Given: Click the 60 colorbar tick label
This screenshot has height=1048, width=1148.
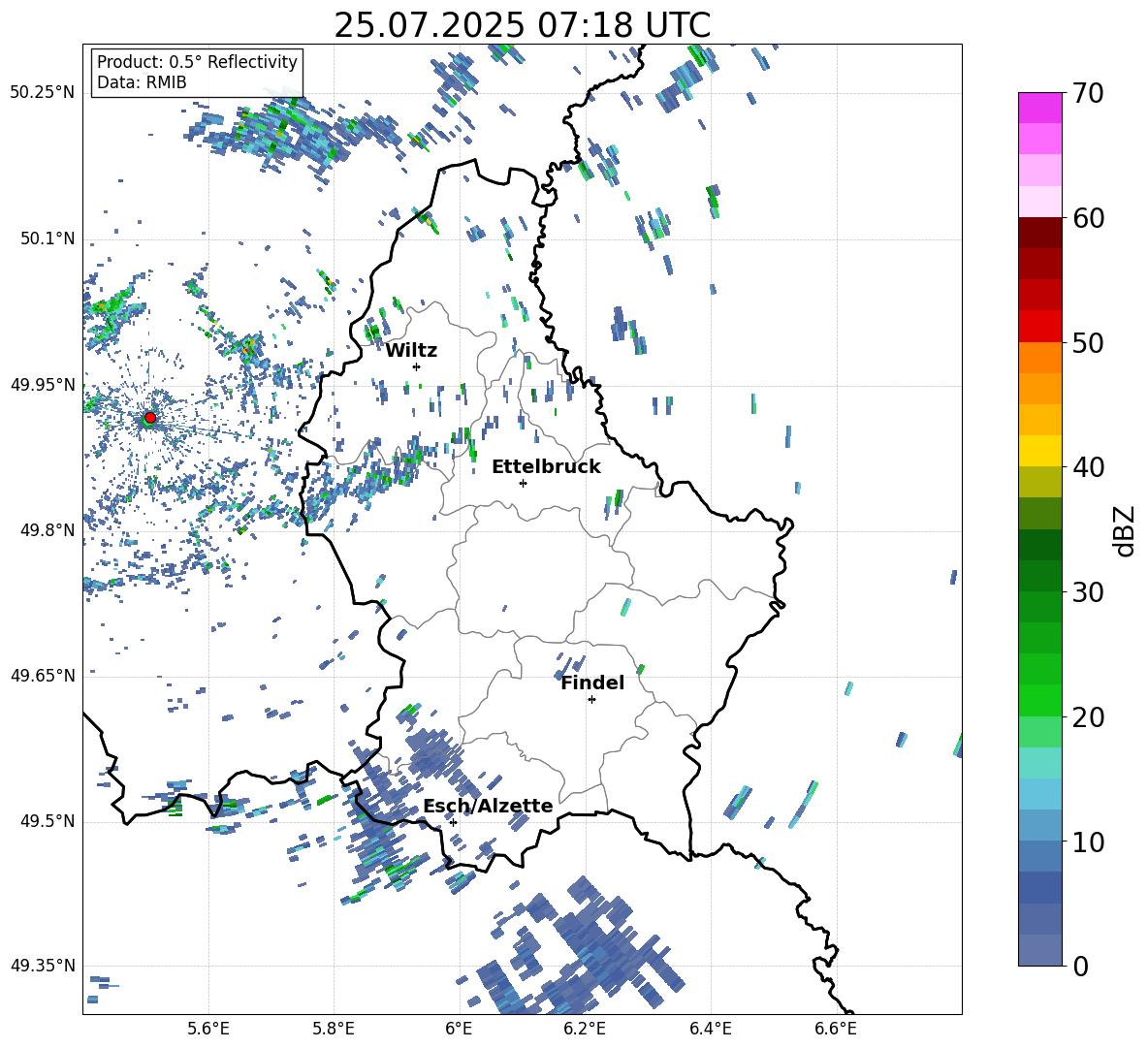Looking at the screenshot, I should [1088, 217].
